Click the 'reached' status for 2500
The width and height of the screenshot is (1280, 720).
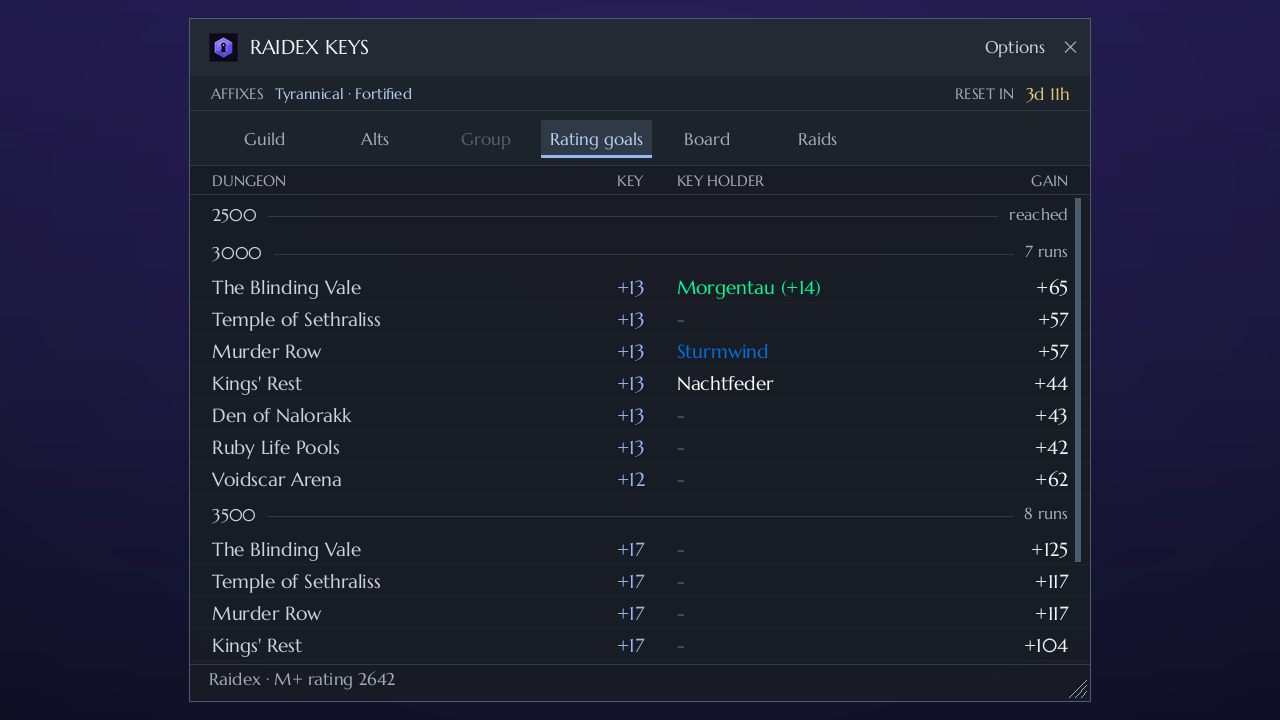[x=1038, y=215]
